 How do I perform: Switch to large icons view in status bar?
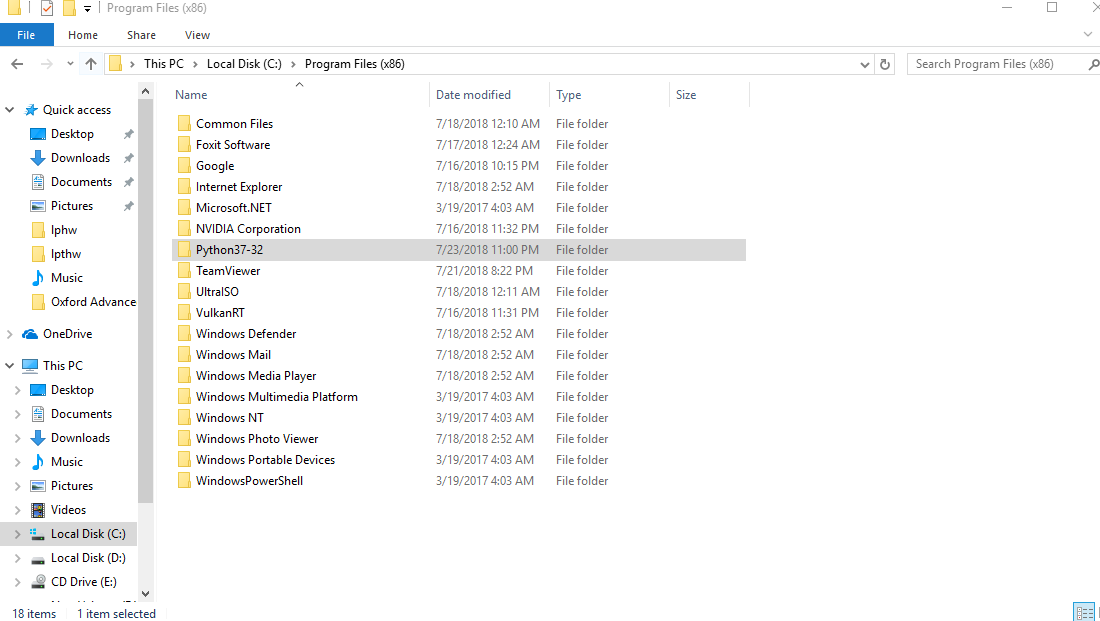click(1097, 612)
